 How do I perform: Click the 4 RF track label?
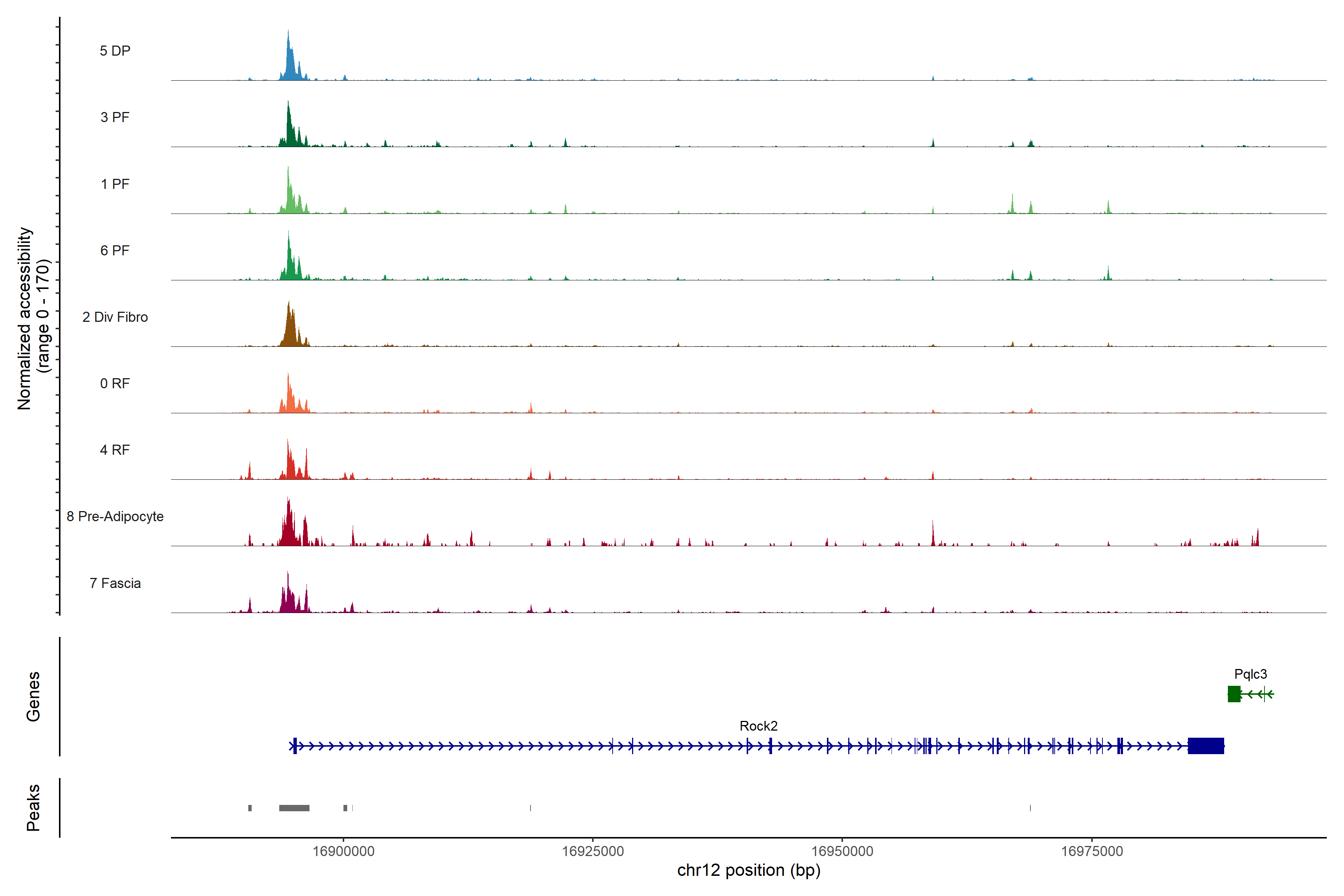click(115, 450)
